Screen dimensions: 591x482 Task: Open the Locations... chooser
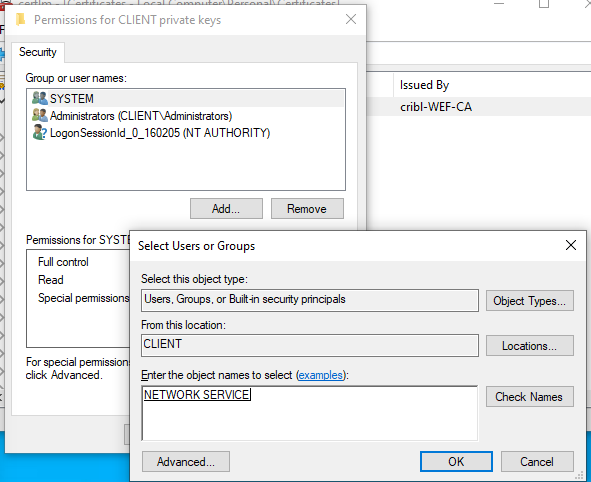pyautogui.click(x=530, y=346)
